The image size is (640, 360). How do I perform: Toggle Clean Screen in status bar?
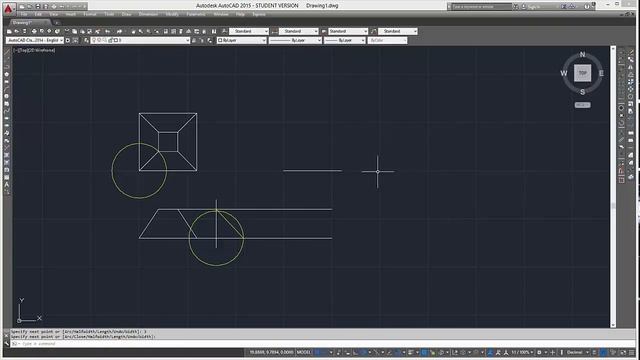click(623, 352)
